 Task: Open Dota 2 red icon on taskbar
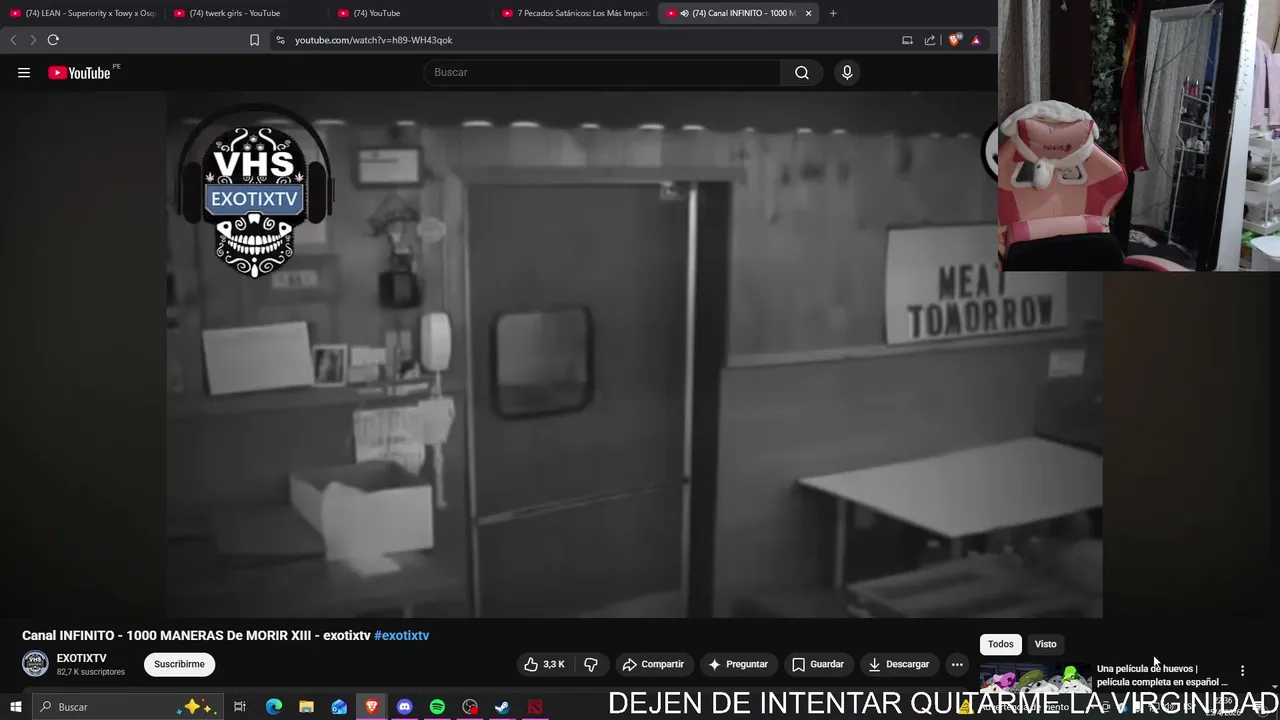pyautogui.click(x=535, y=707)
